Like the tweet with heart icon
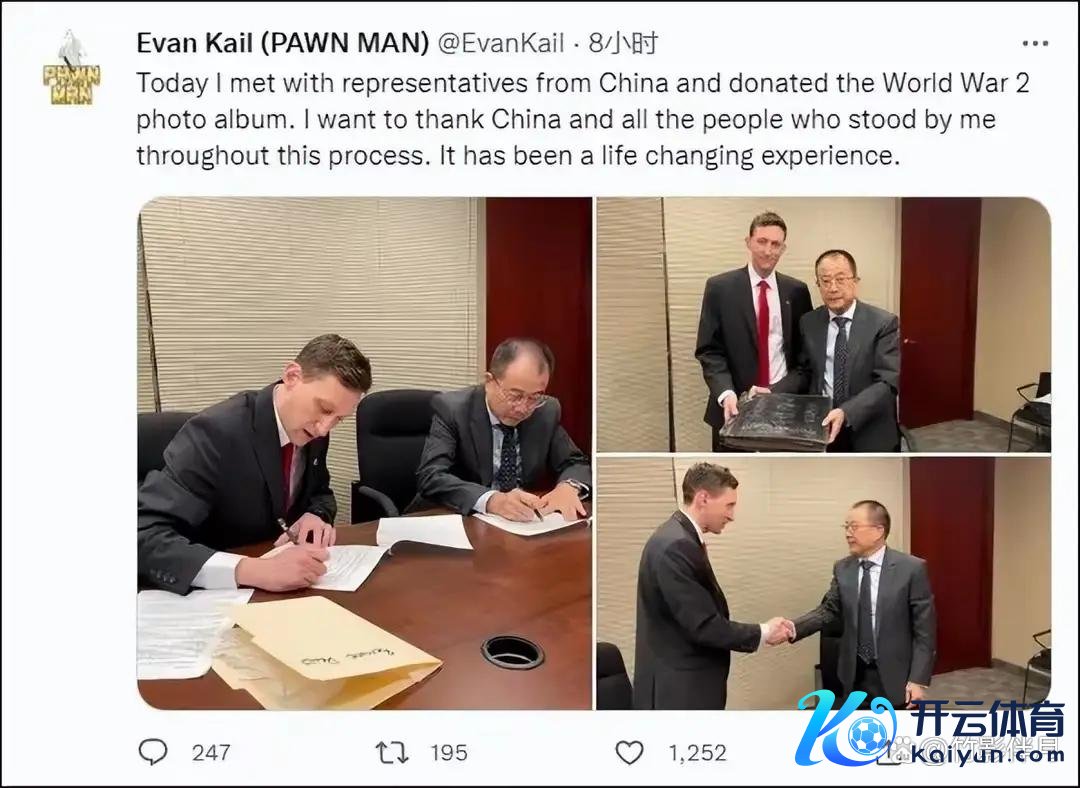 pos(629,753)
